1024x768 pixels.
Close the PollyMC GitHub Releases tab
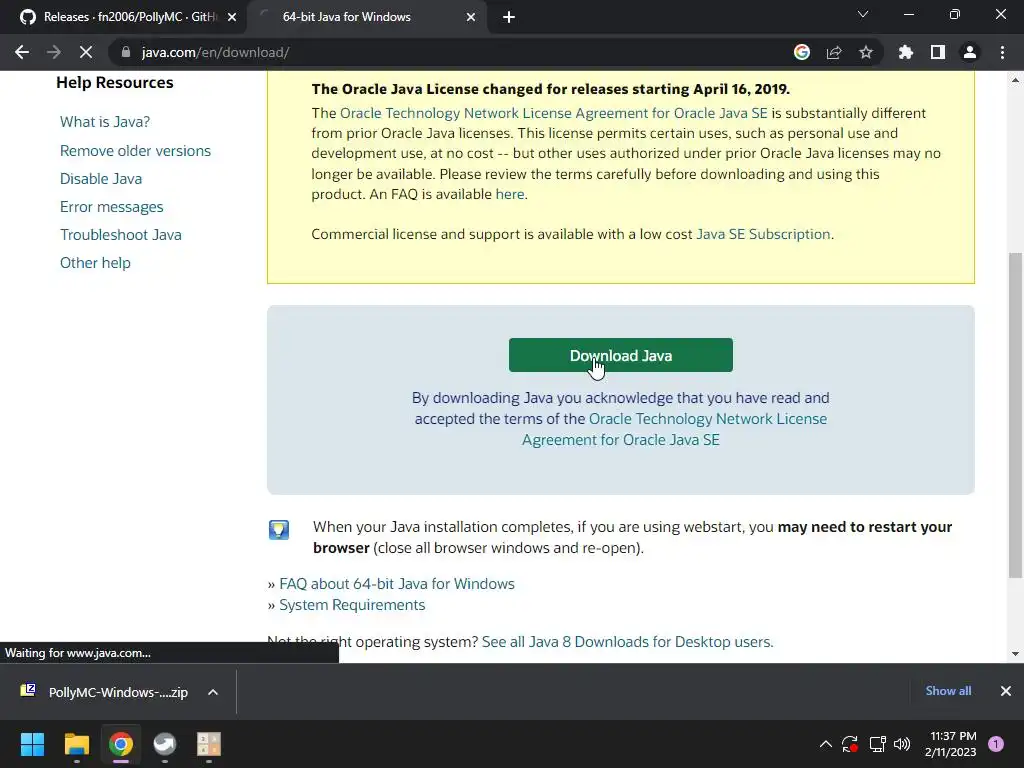pyautogui.click(x=232, y=17)
